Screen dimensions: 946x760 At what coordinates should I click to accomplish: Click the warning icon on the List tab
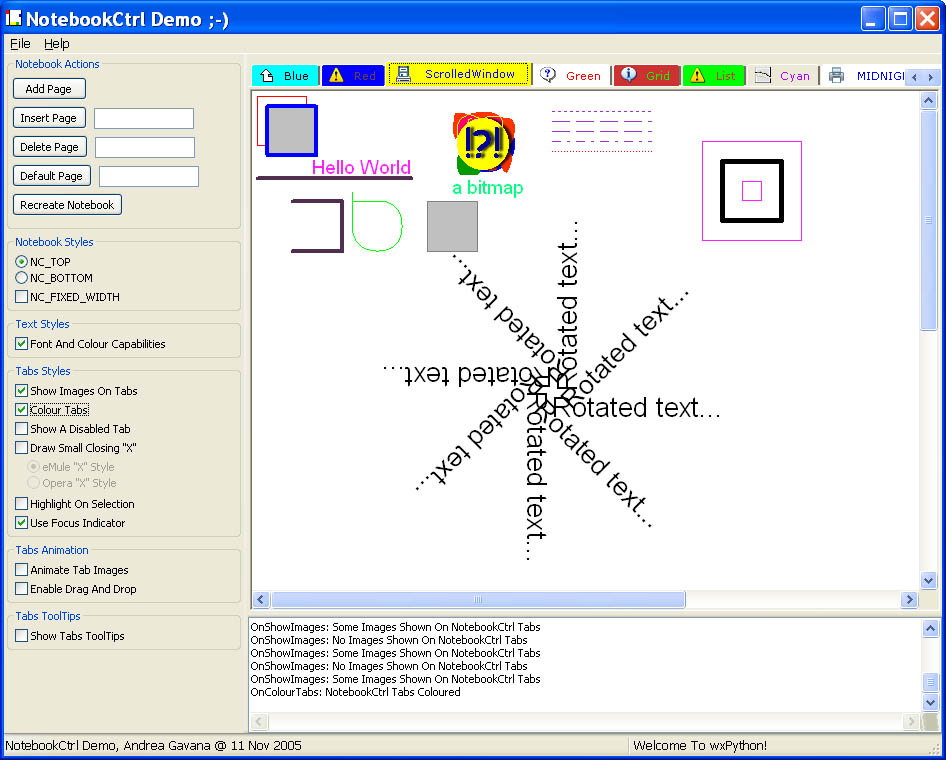697,75
